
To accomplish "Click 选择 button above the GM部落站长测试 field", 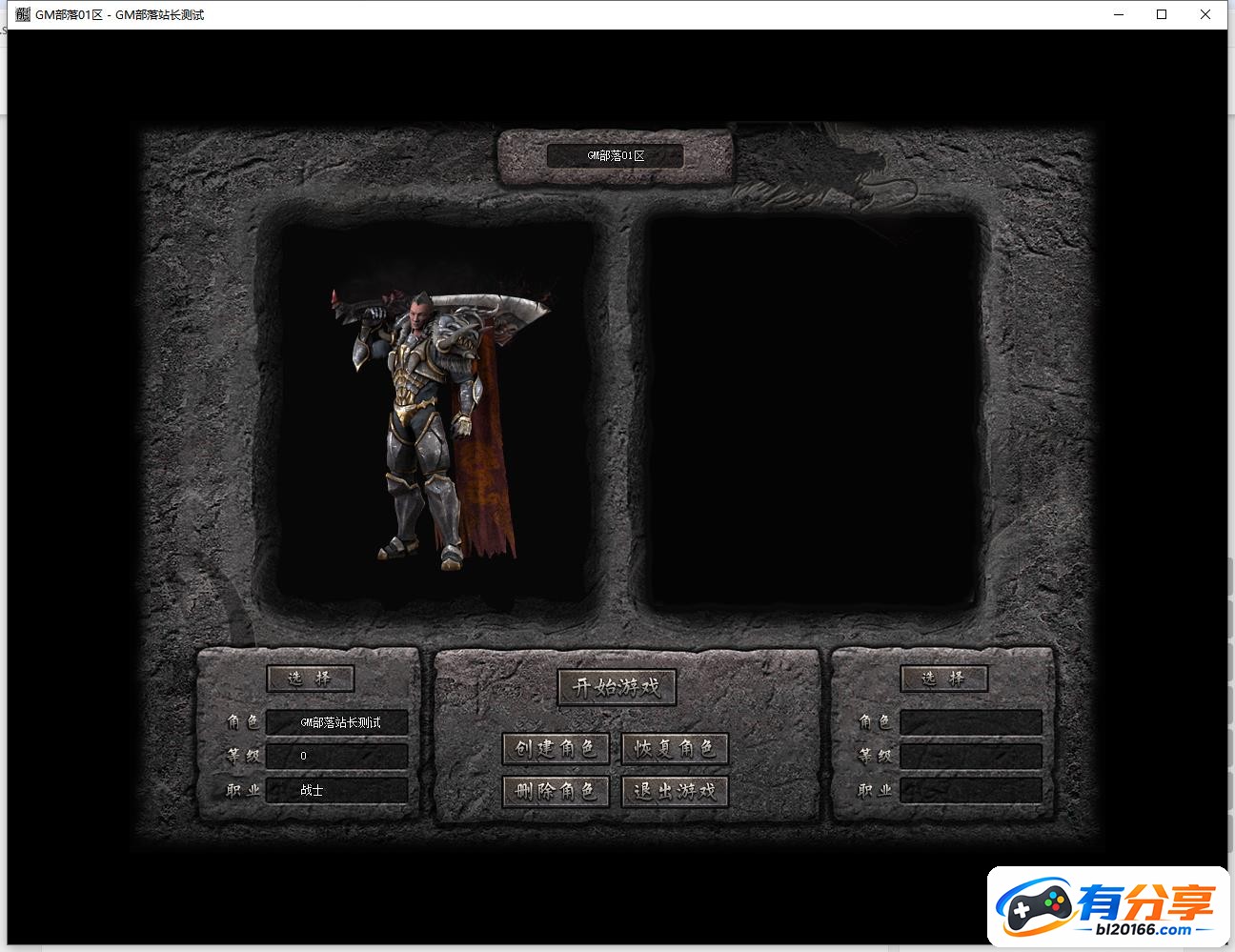I will [310, 679].
